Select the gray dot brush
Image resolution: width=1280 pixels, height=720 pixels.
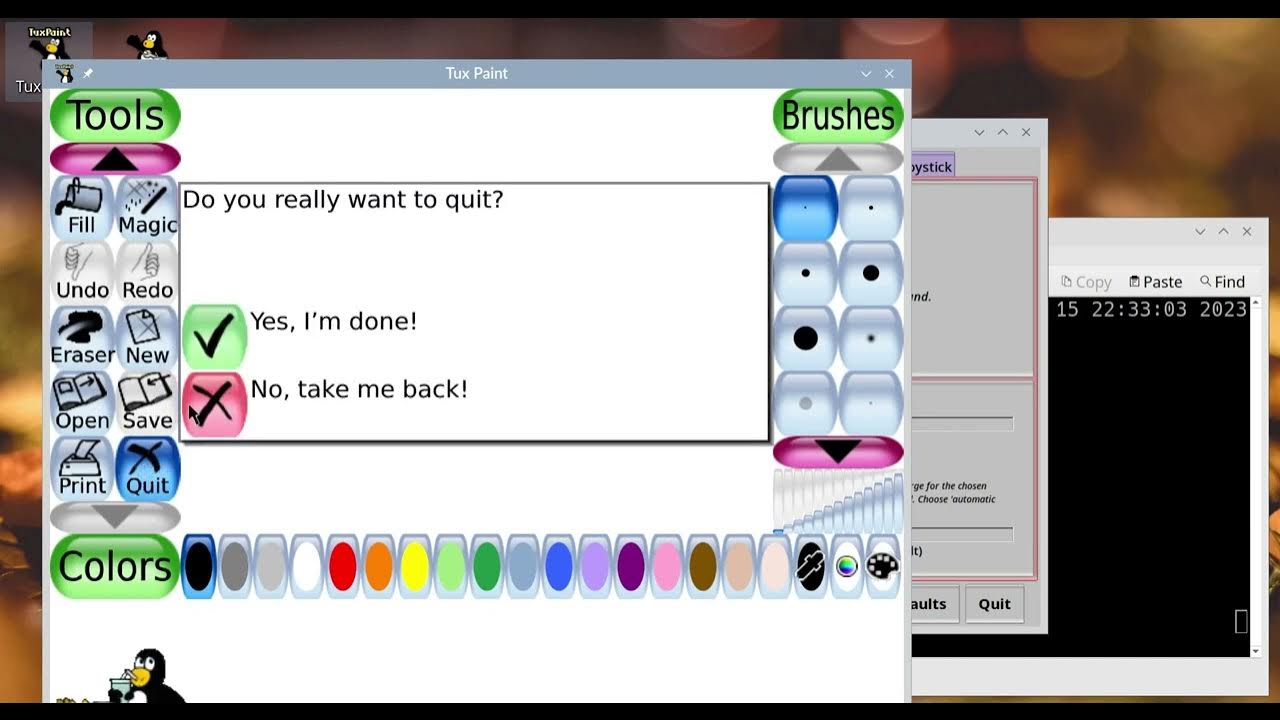pyautogui.click(x=805, y=403)
